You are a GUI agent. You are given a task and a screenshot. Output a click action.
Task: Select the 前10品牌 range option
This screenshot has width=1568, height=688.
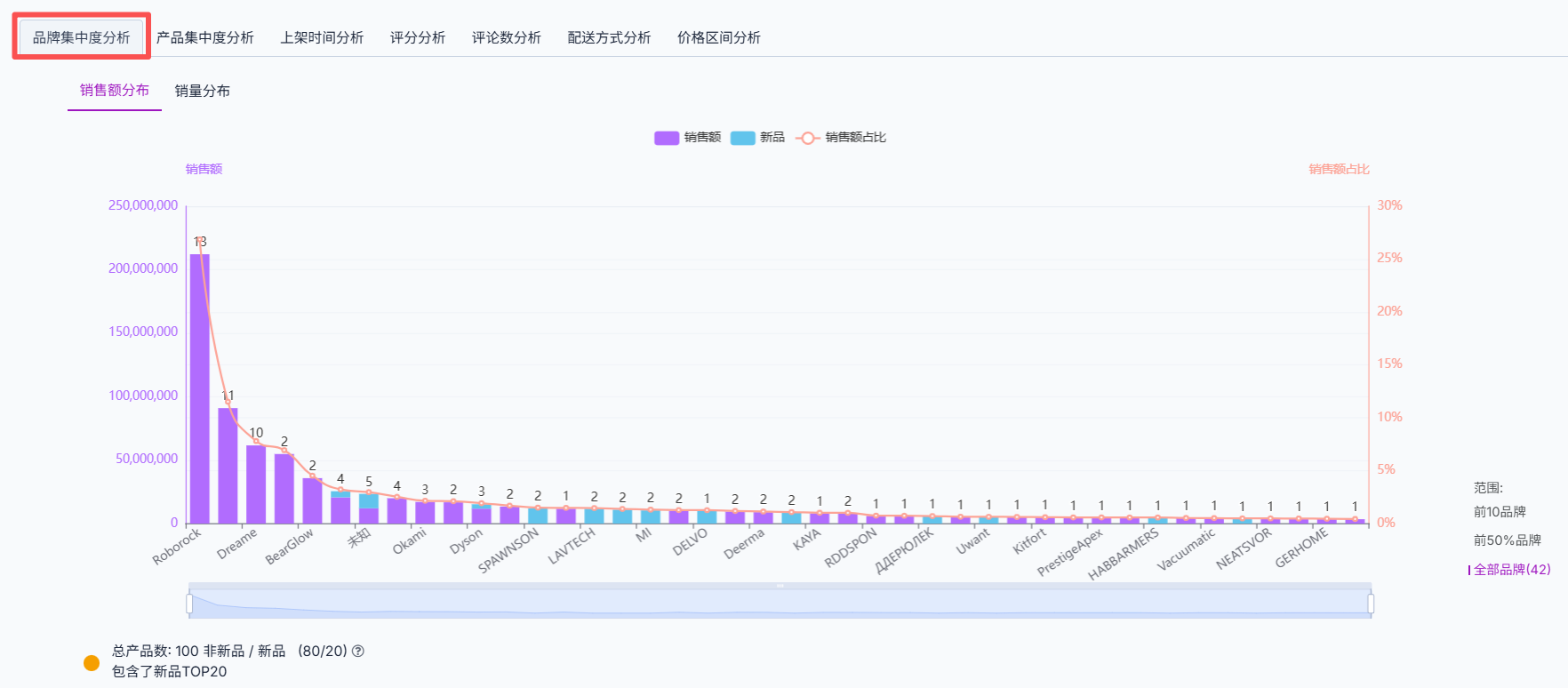tap(1500, 512)
